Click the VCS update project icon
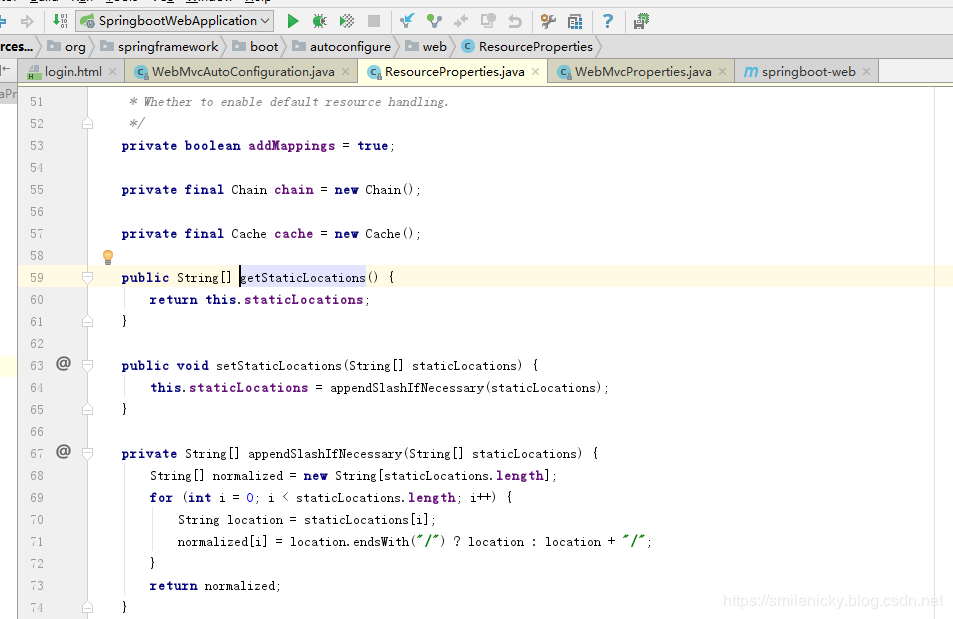 (x=407, y=21)
